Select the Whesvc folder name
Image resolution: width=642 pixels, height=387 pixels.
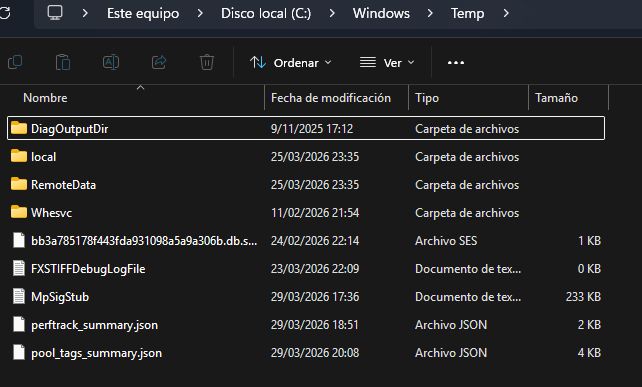point(52,213)
